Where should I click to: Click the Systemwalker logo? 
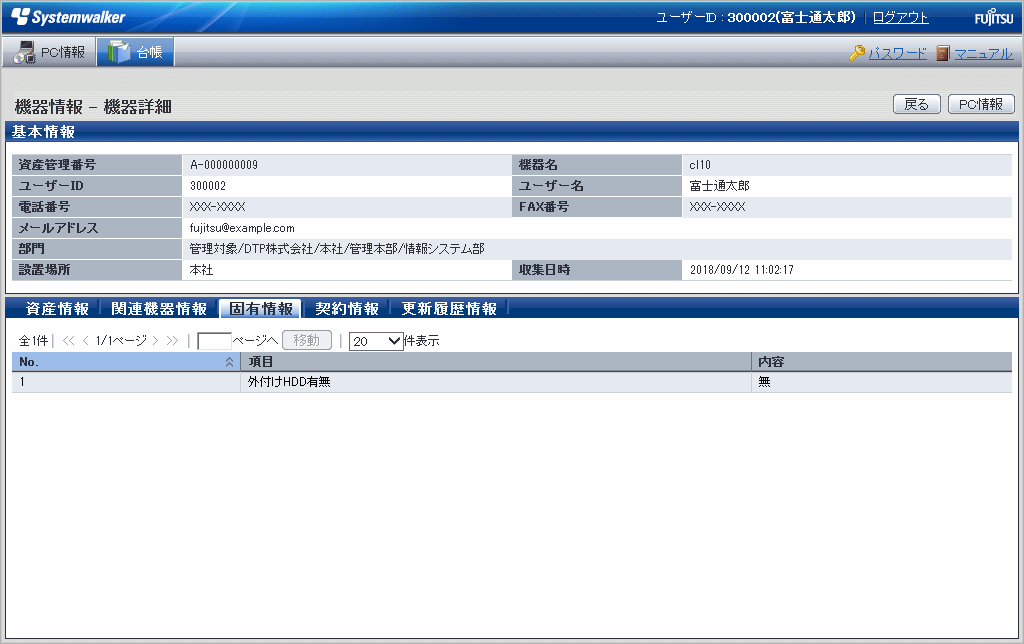(x=68, y=17)
